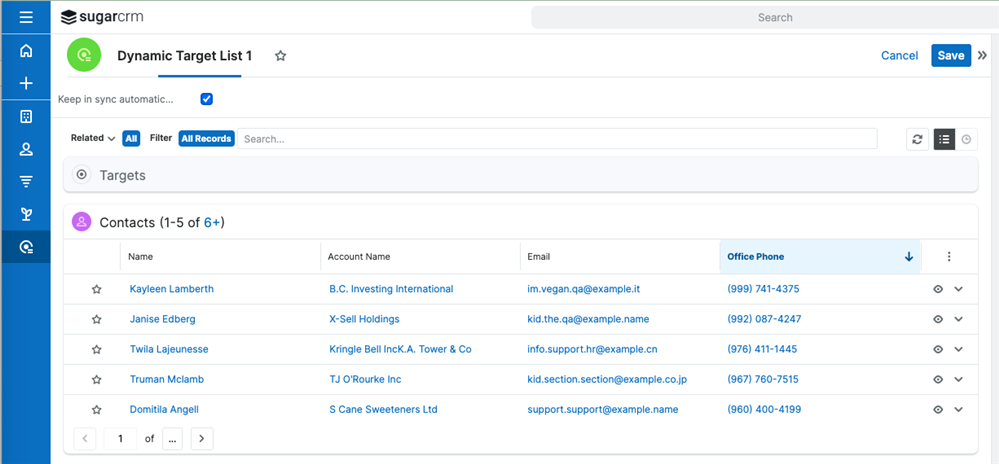Open column options three-dot menu
The image size is (999, 464).
click(949, 257)
